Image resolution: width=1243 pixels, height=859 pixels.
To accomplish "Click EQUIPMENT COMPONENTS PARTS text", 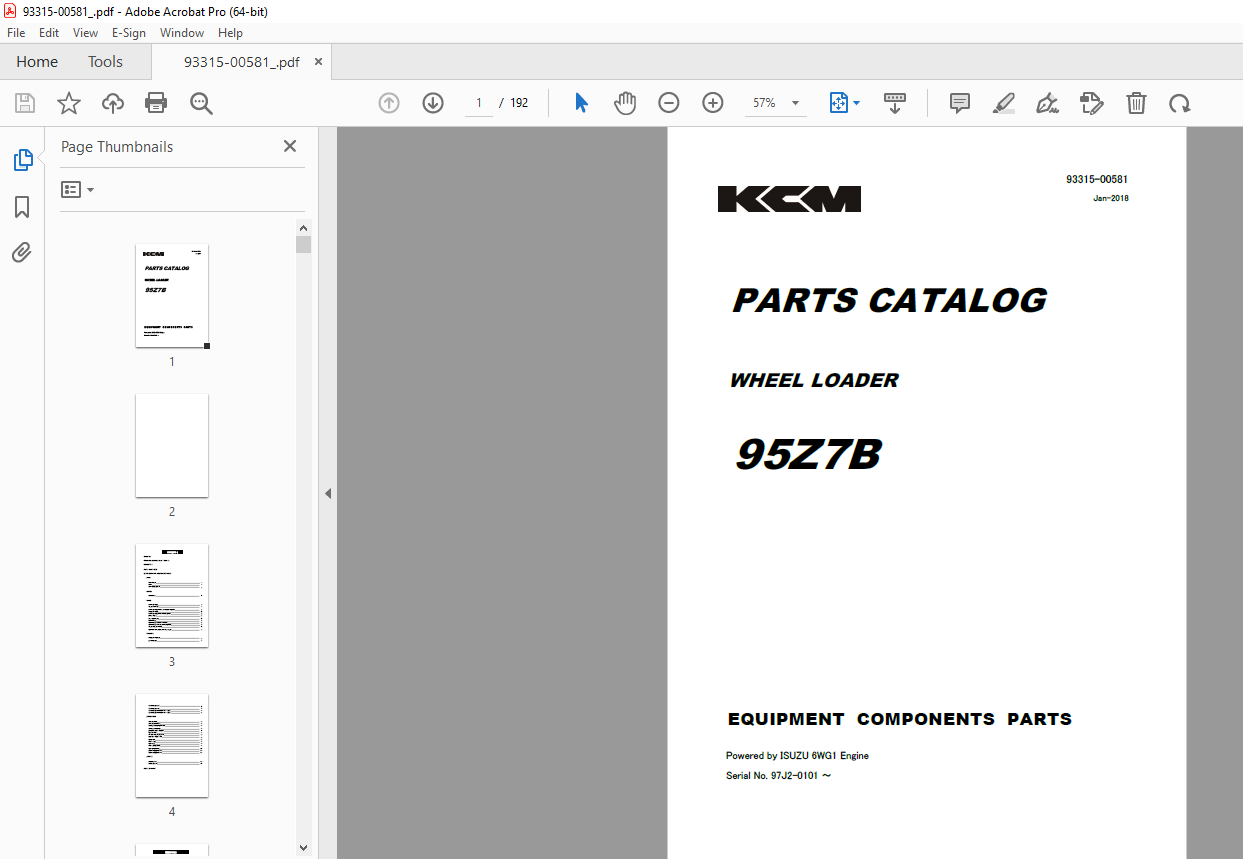I will pyautogui.click(x=899, y=719).
